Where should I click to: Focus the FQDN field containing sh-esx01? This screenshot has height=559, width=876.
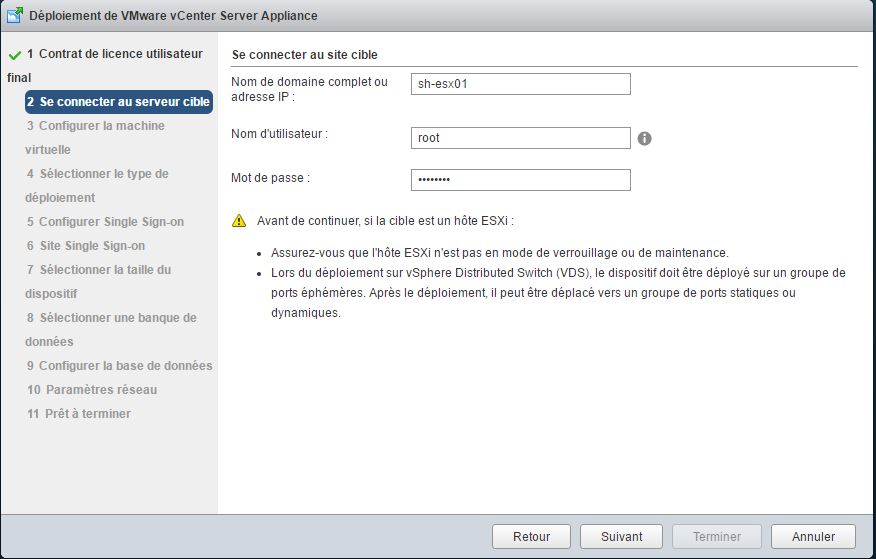point(521,84)
